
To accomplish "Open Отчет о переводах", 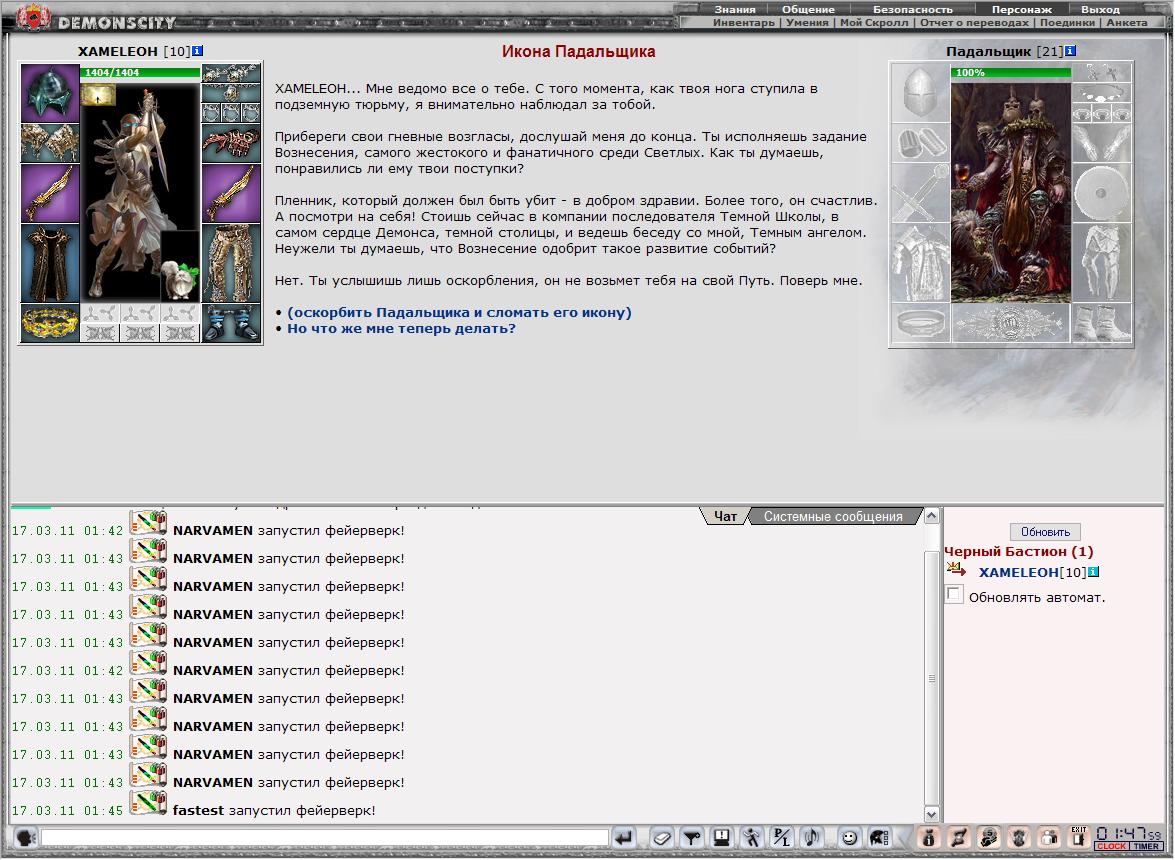I will point(974,22).
